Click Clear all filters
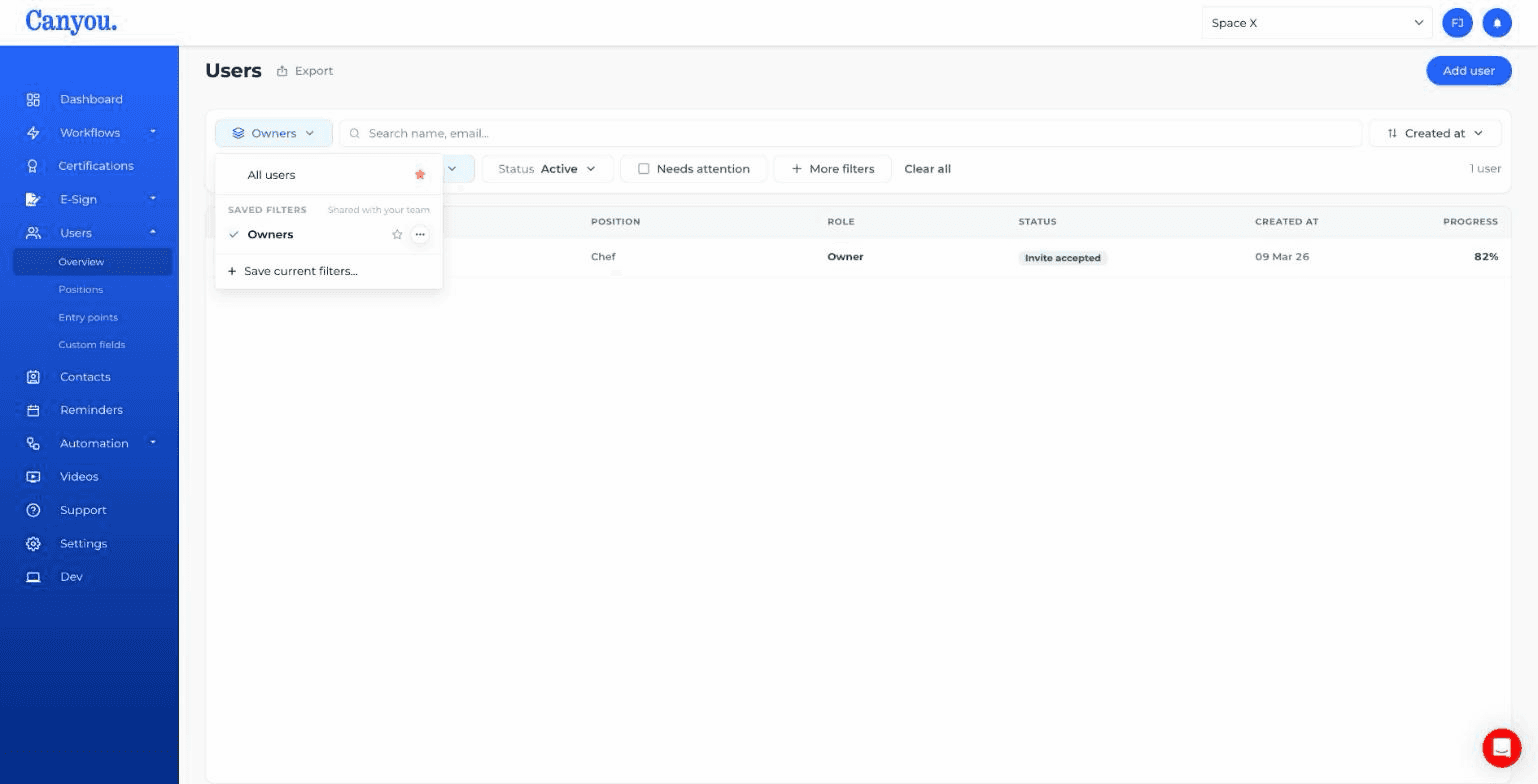Screen dimensions: 1538x784 pyautogui.click(x=927, y=169)
